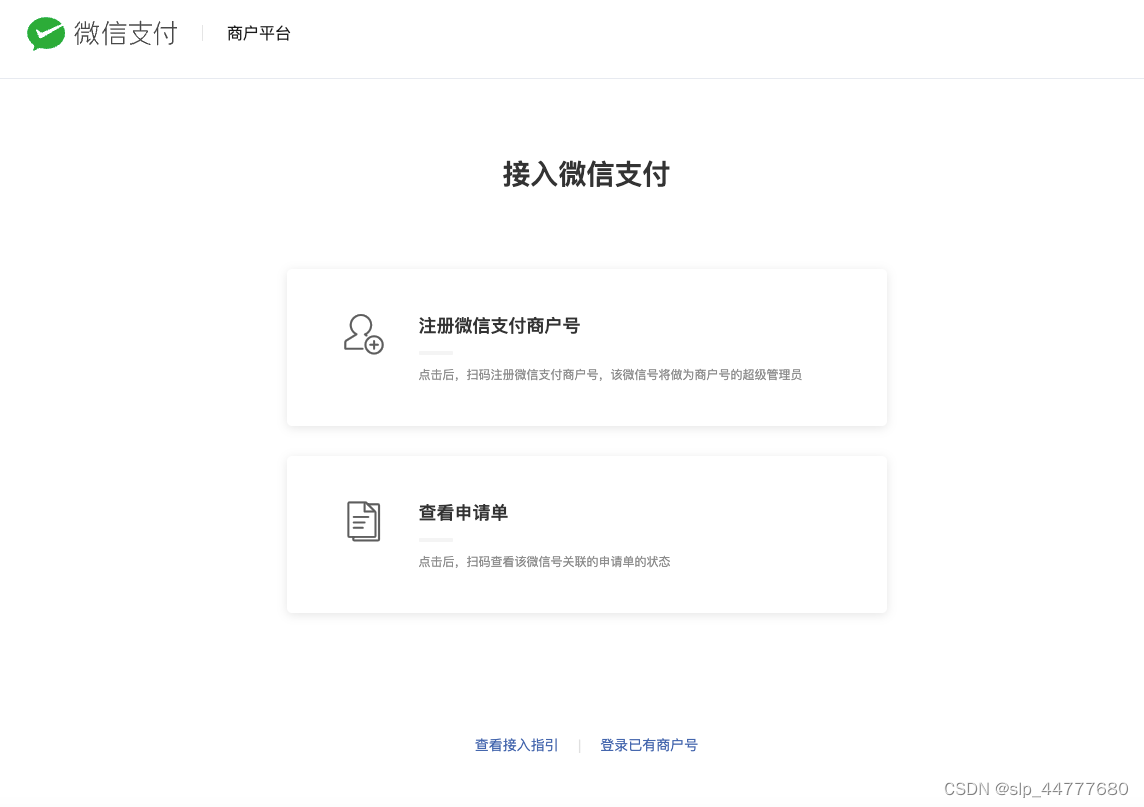Follow the 登录已有商户号 link
1144x807 pixels.
coord(649,745)
